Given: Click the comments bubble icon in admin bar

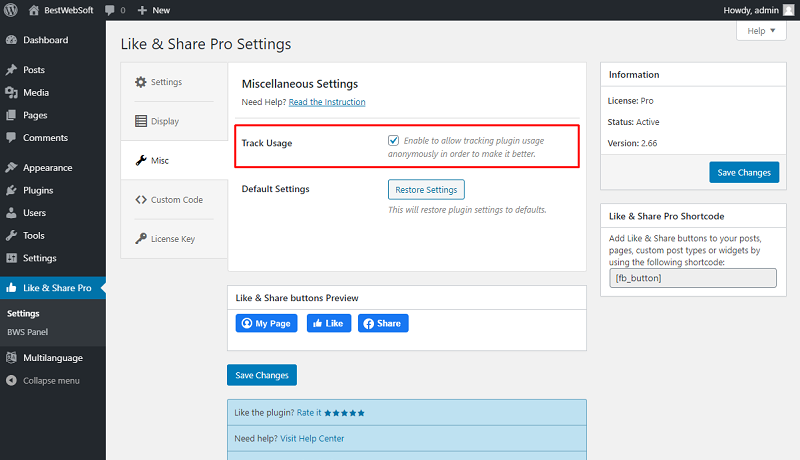Looking at the screenshot, I should [110, 10].
